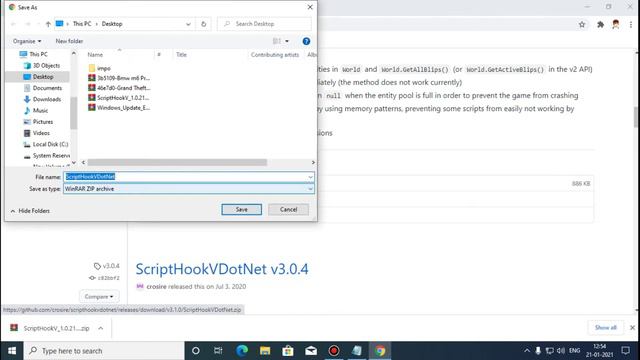
Task: Cancel the Save As dialog
Action: 288,209
